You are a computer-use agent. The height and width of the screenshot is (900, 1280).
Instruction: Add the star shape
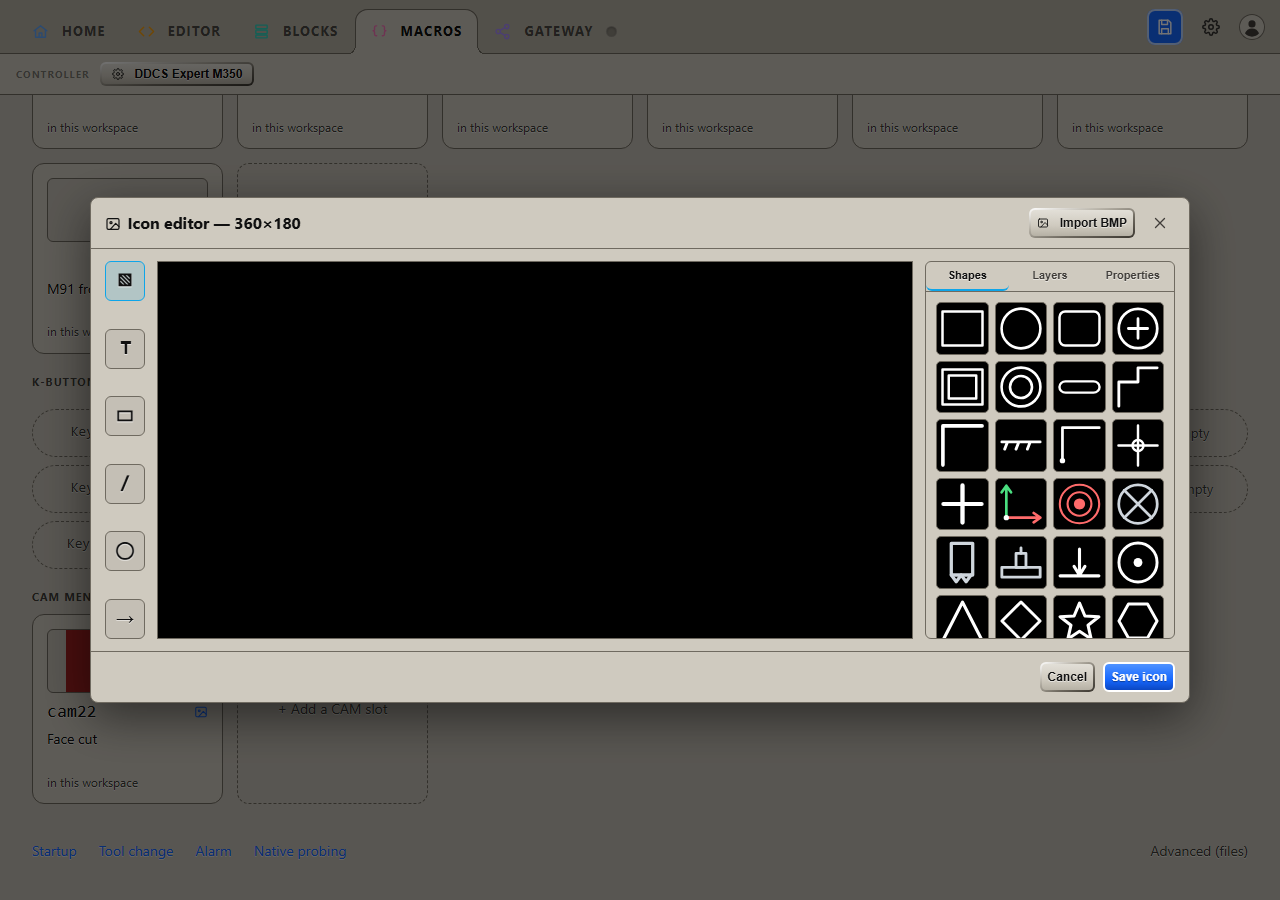click(x=1079, y=617)
